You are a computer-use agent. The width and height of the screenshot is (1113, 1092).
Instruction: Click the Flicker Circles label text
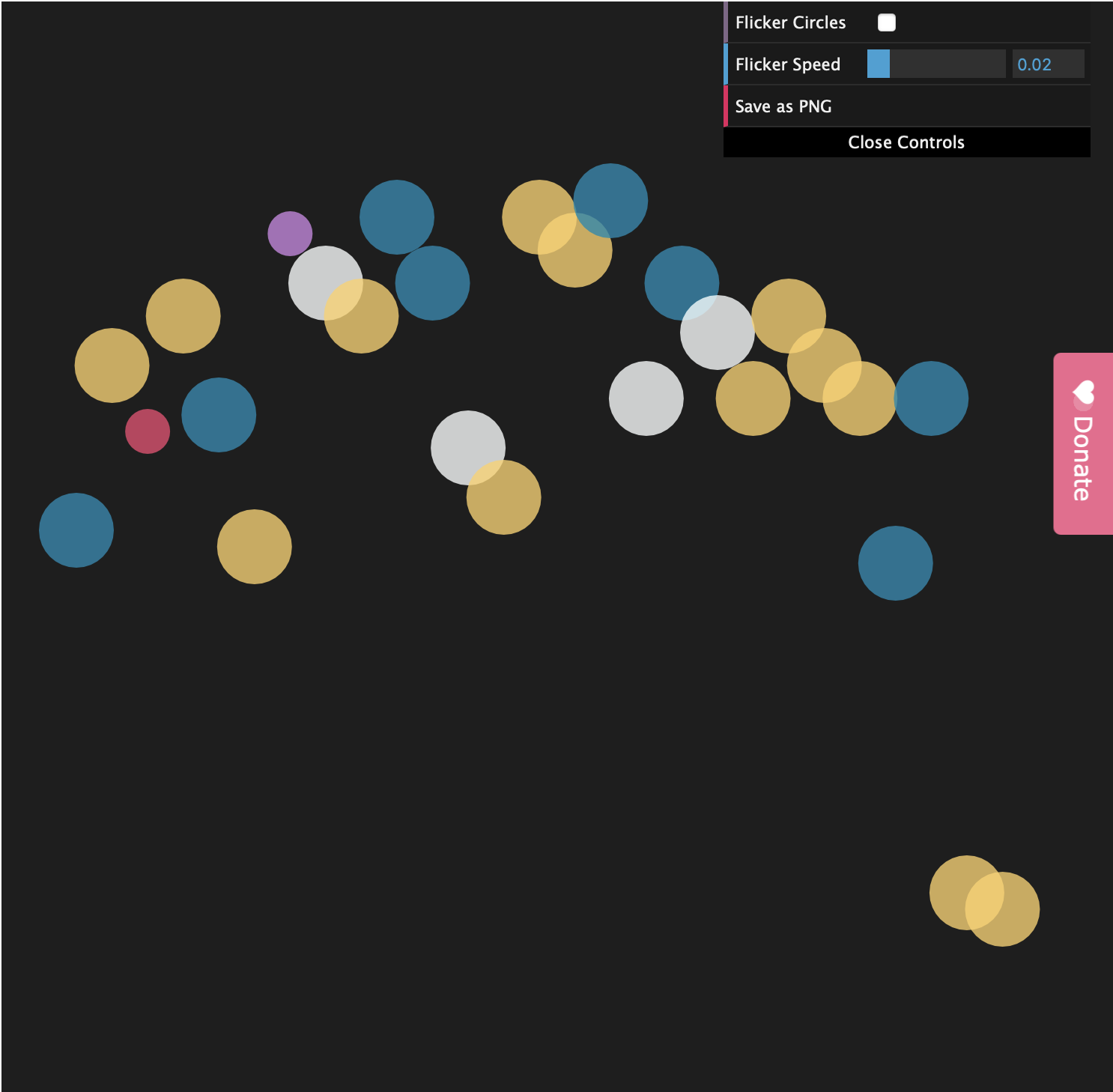coord(790,22)
